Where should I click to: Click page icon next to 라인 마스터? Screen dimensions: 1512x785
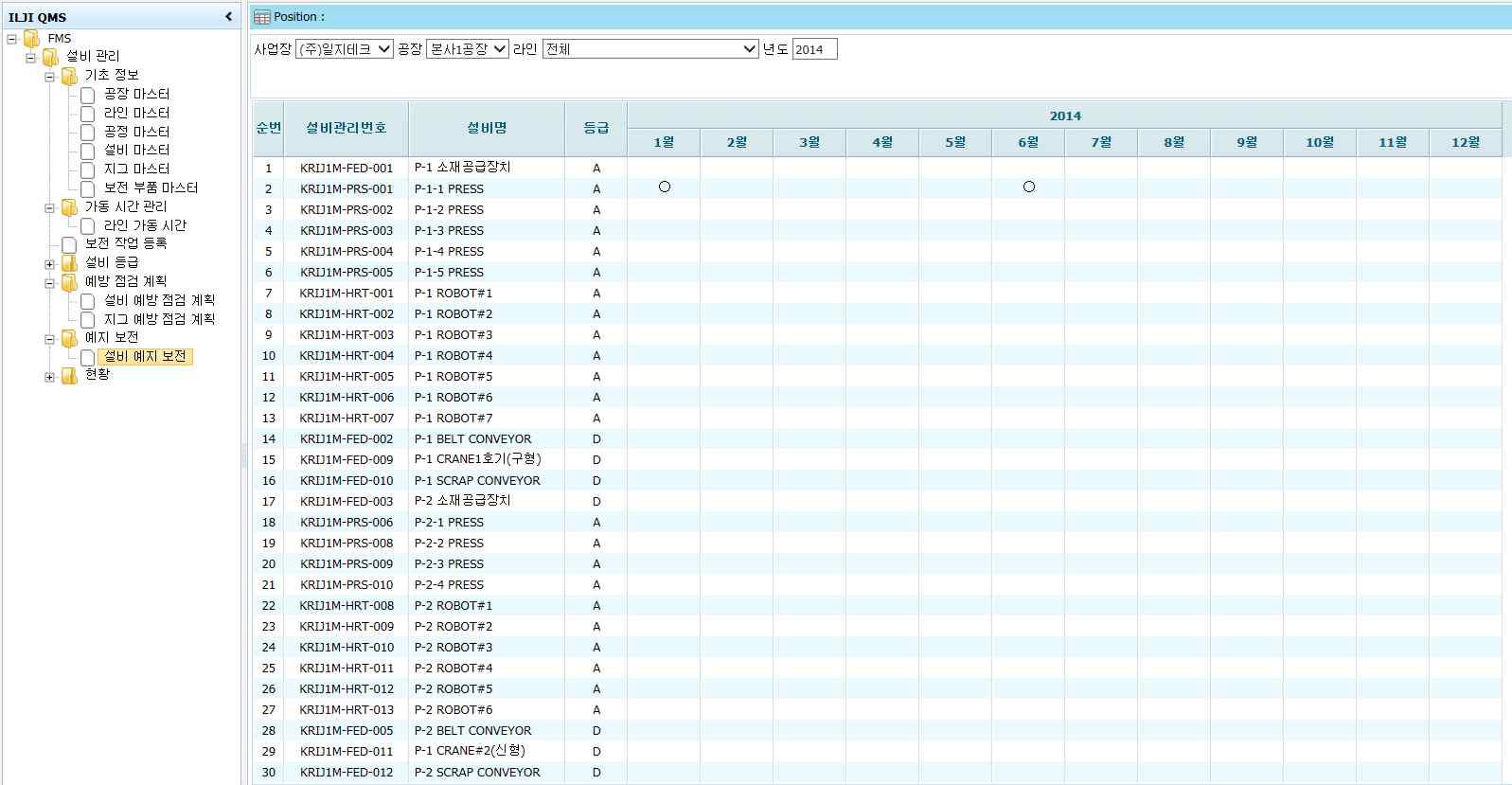tap(88, 114)
